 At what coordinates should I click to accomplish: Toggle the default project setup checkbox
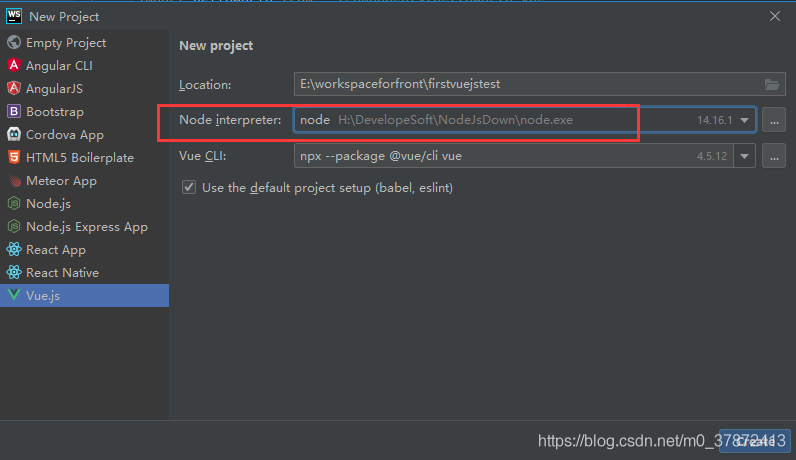[x=189, y=187]
